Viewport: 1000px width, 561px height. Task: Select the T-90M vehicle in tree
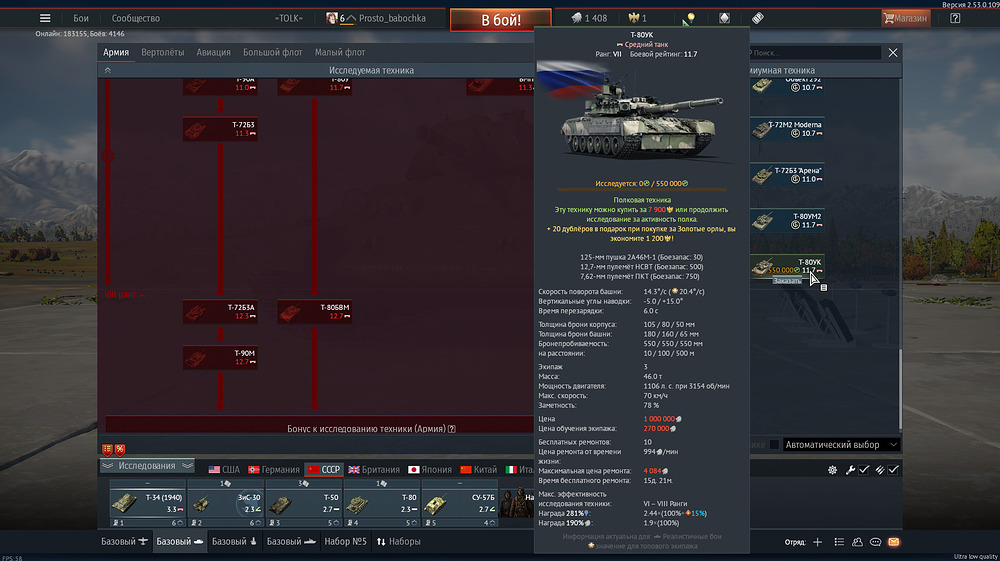(220, 357)
